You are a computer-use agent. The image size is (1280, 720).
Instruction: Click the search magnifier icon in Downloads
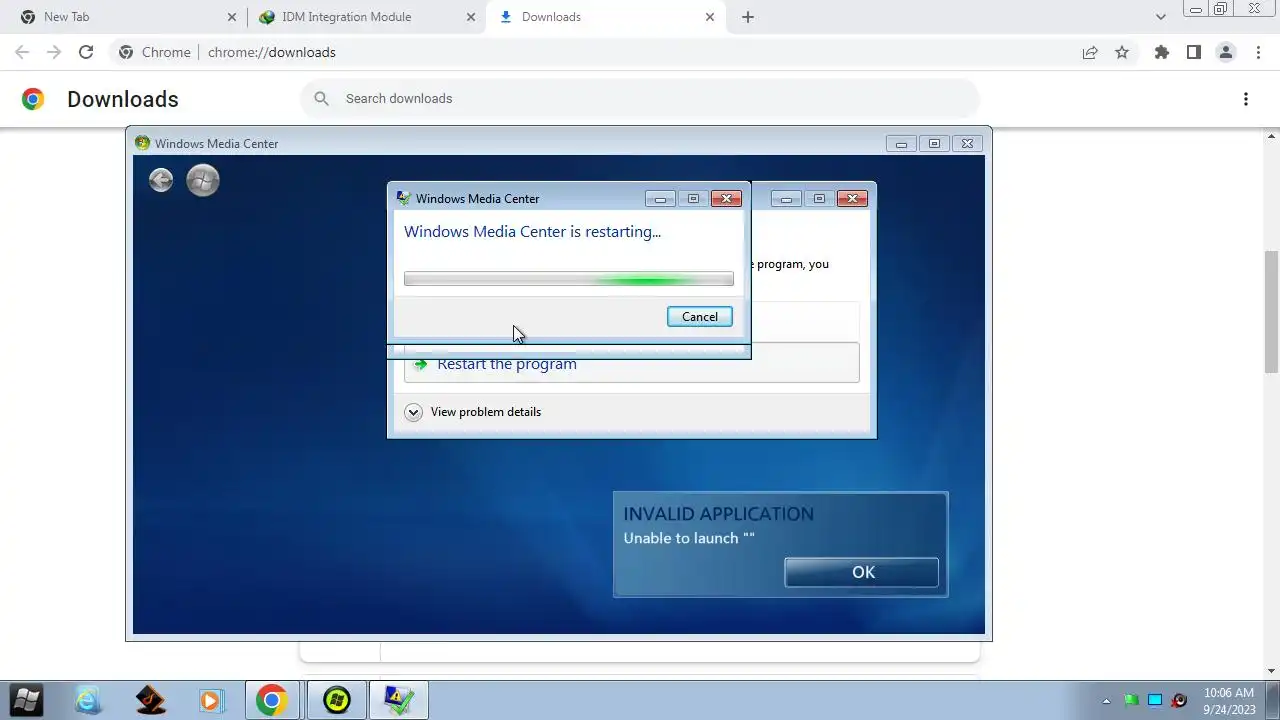pos(321,98)
